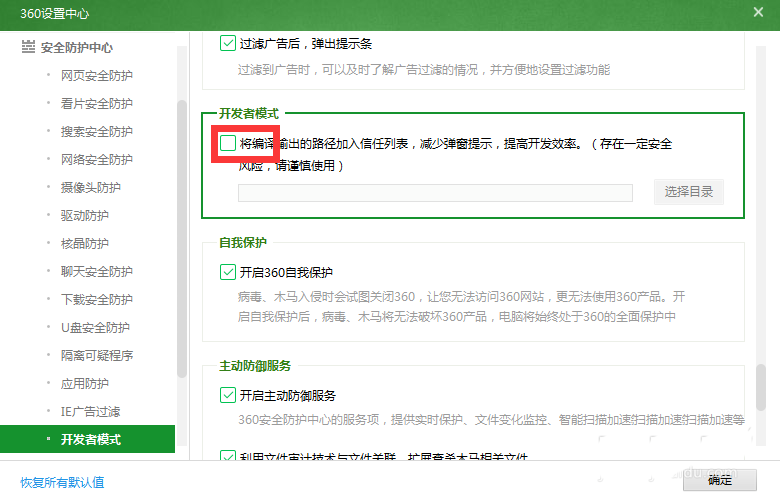Click the developer mode directory path field
This screenshot has width=780, height=500.
click(x=435, y=193)
